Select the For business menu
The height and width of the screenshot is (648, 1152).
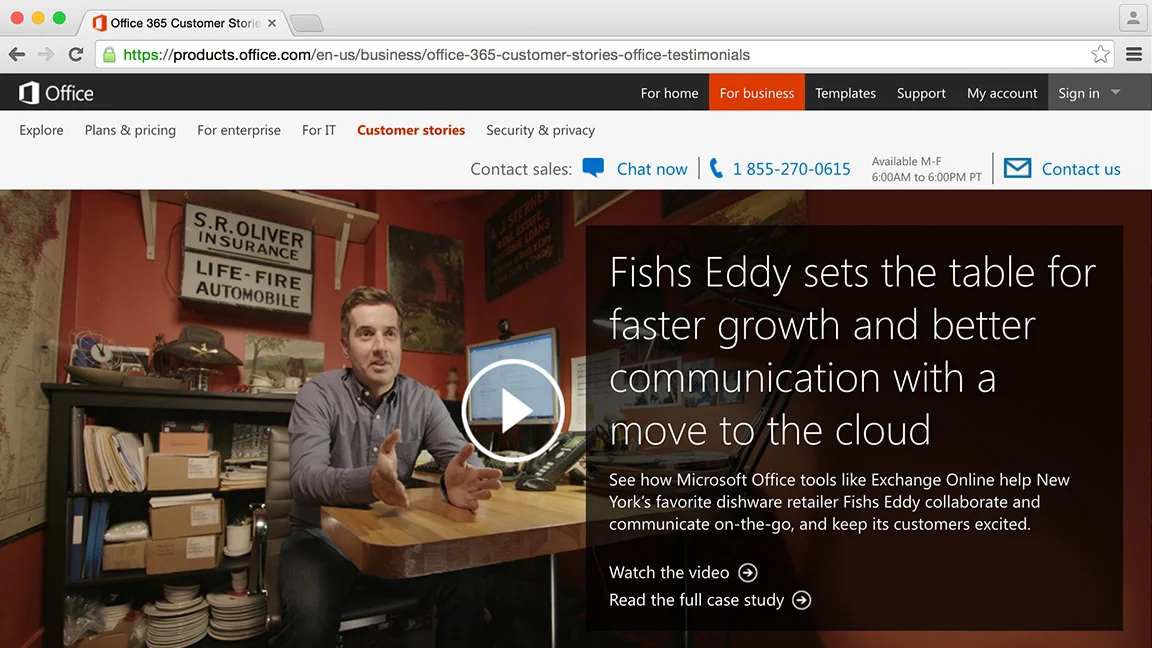[x=757, y=93]
